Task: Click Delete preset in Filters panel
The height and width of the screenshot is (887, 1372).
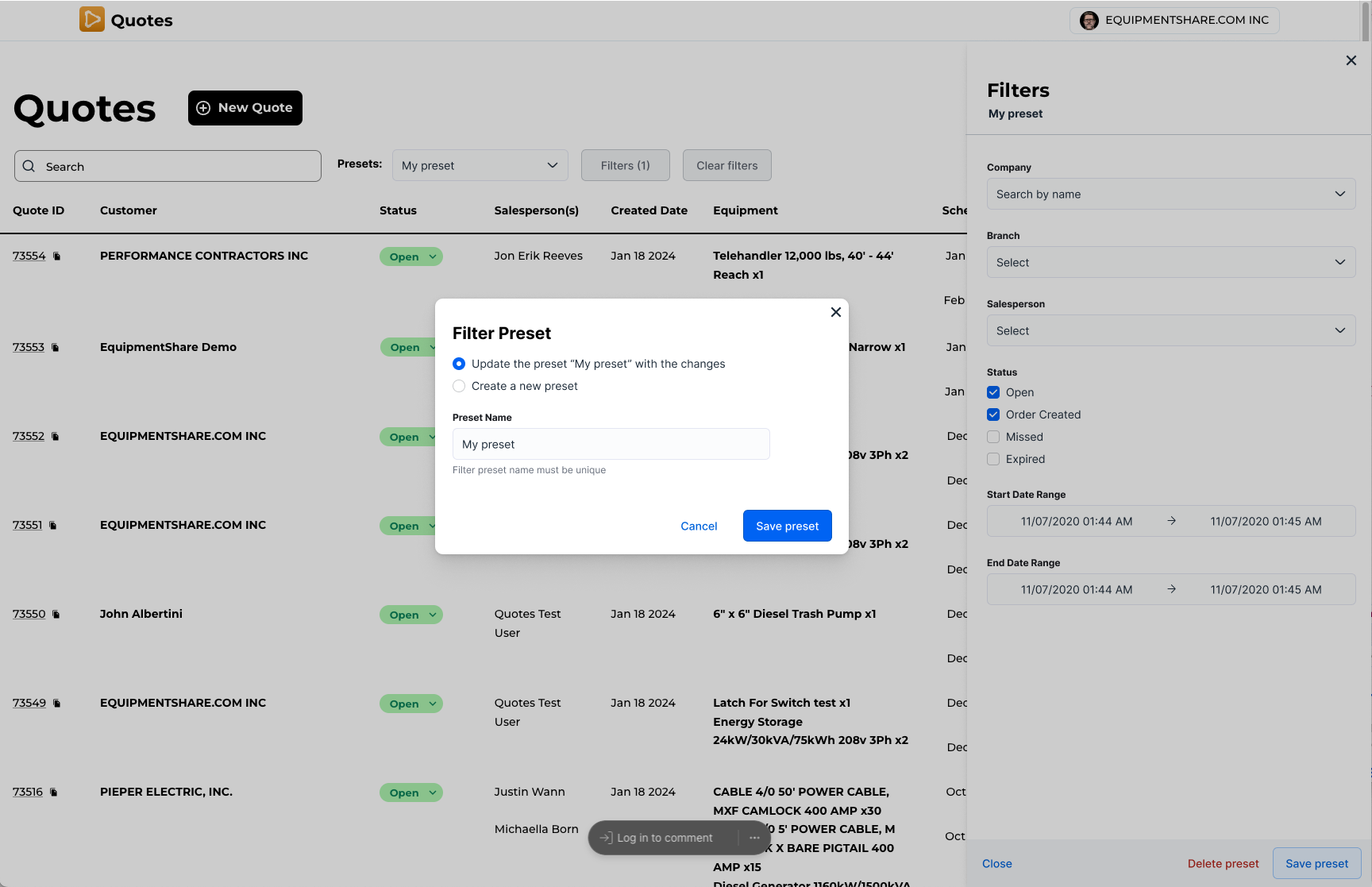Action: [1224, 863]
